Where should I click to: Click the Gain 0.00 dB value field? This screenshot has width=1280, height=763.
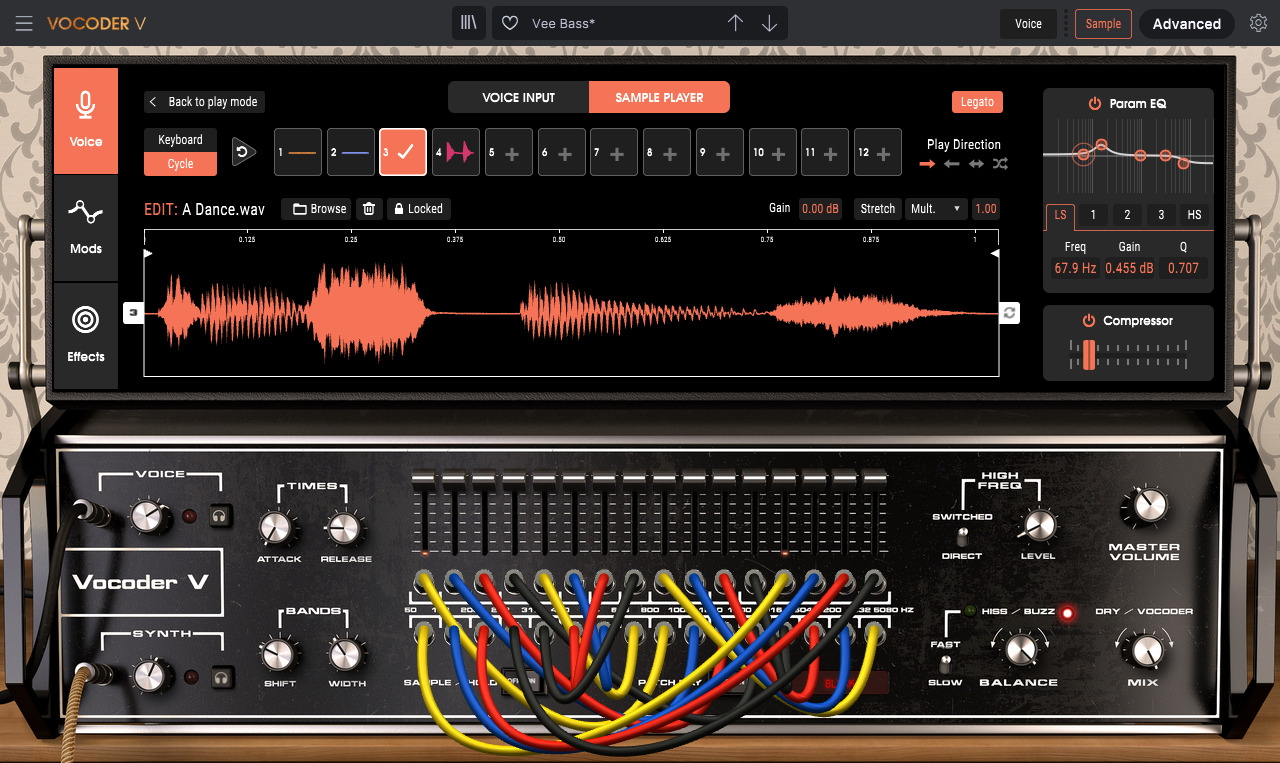point(820,209)
